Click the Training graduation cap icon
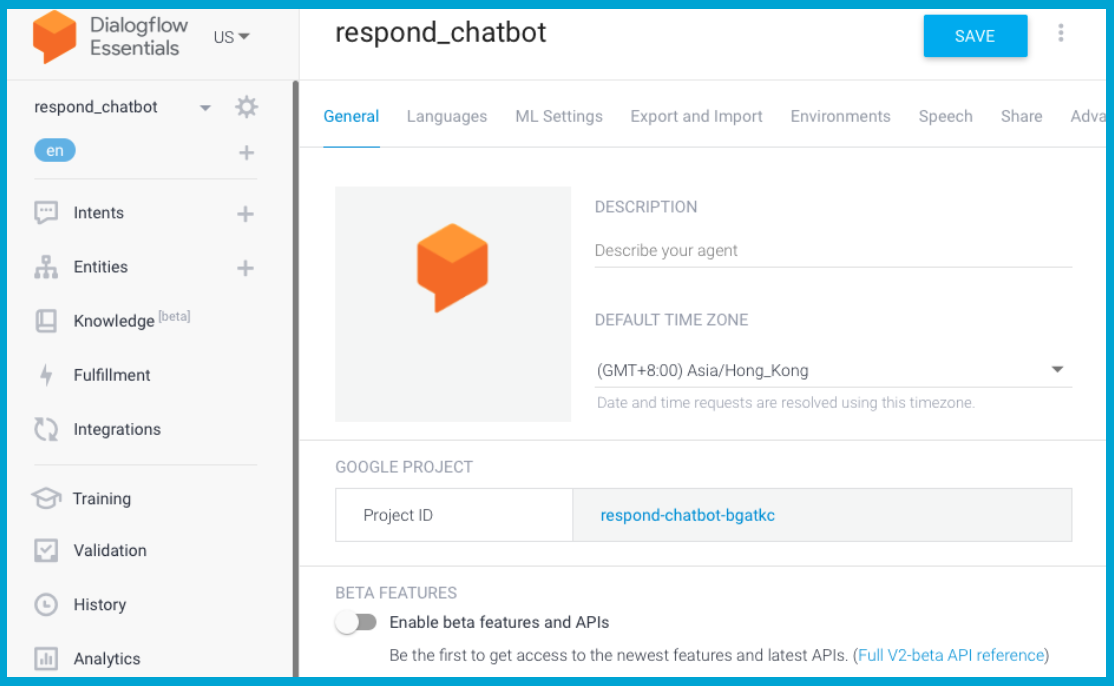This screenshot has width=1114, height=686. 46,498
